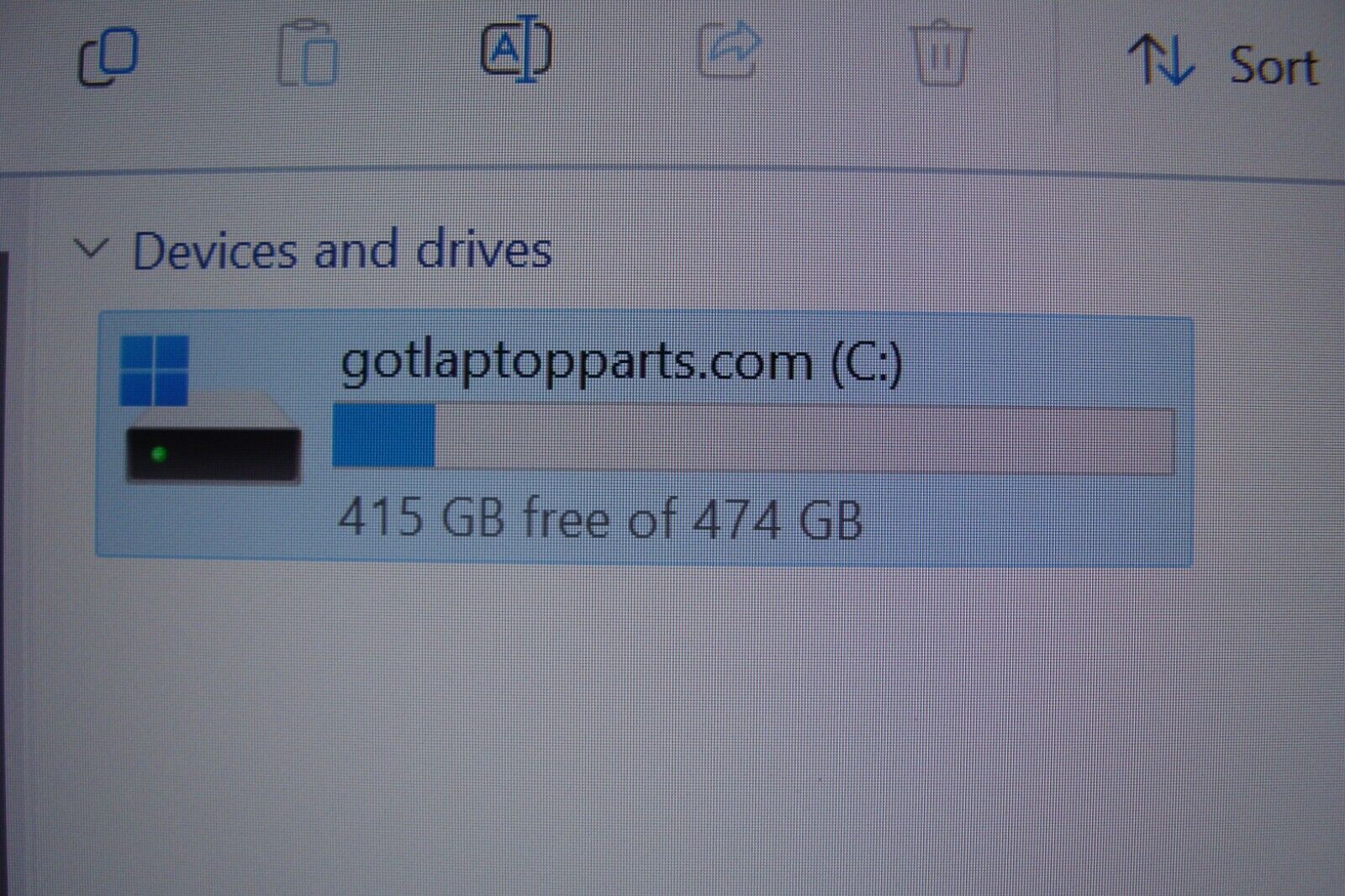Click the up-down Sort arrows icon

pos(1161,60)
